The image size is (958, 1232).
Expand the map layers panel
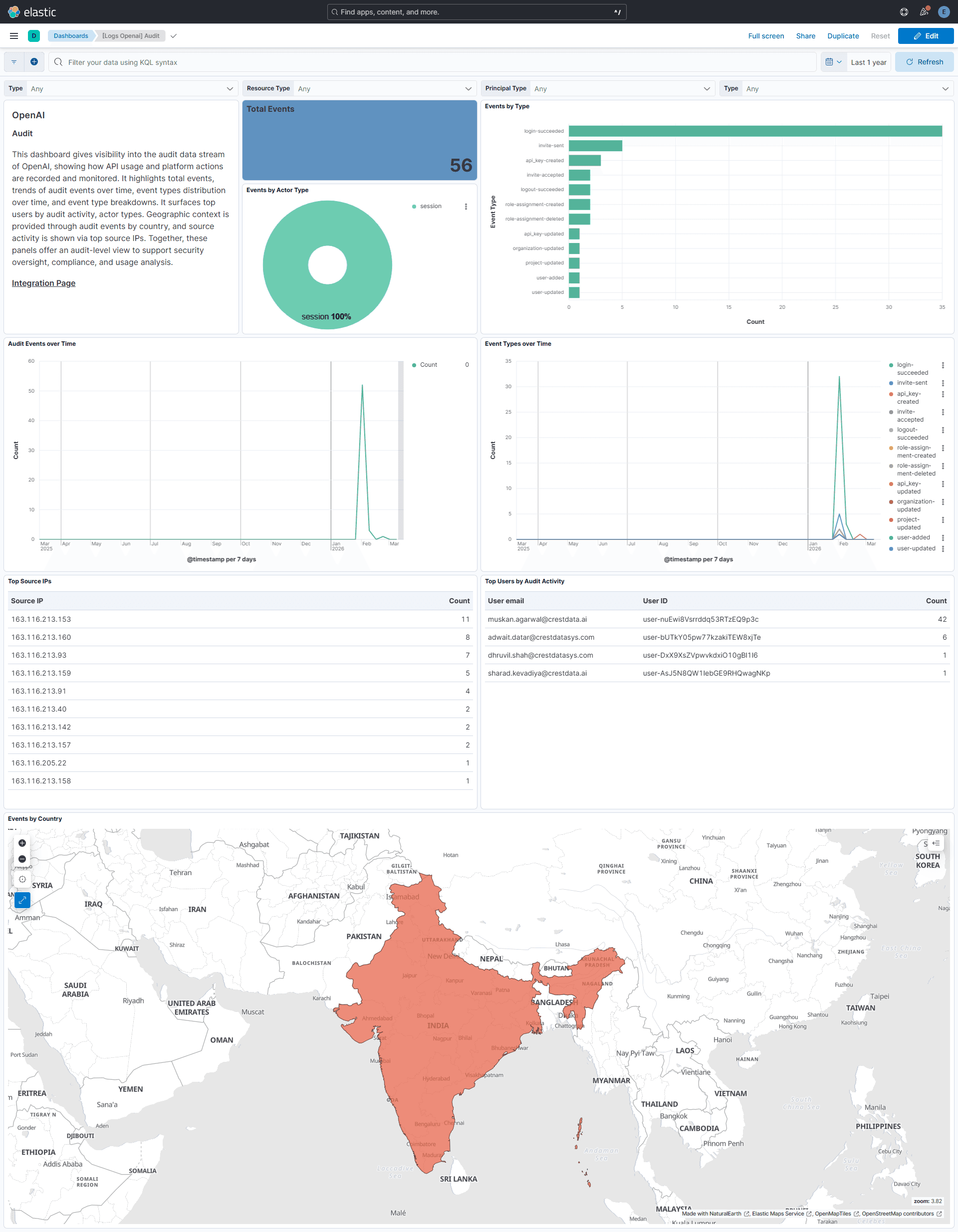(x=936, y=843)
